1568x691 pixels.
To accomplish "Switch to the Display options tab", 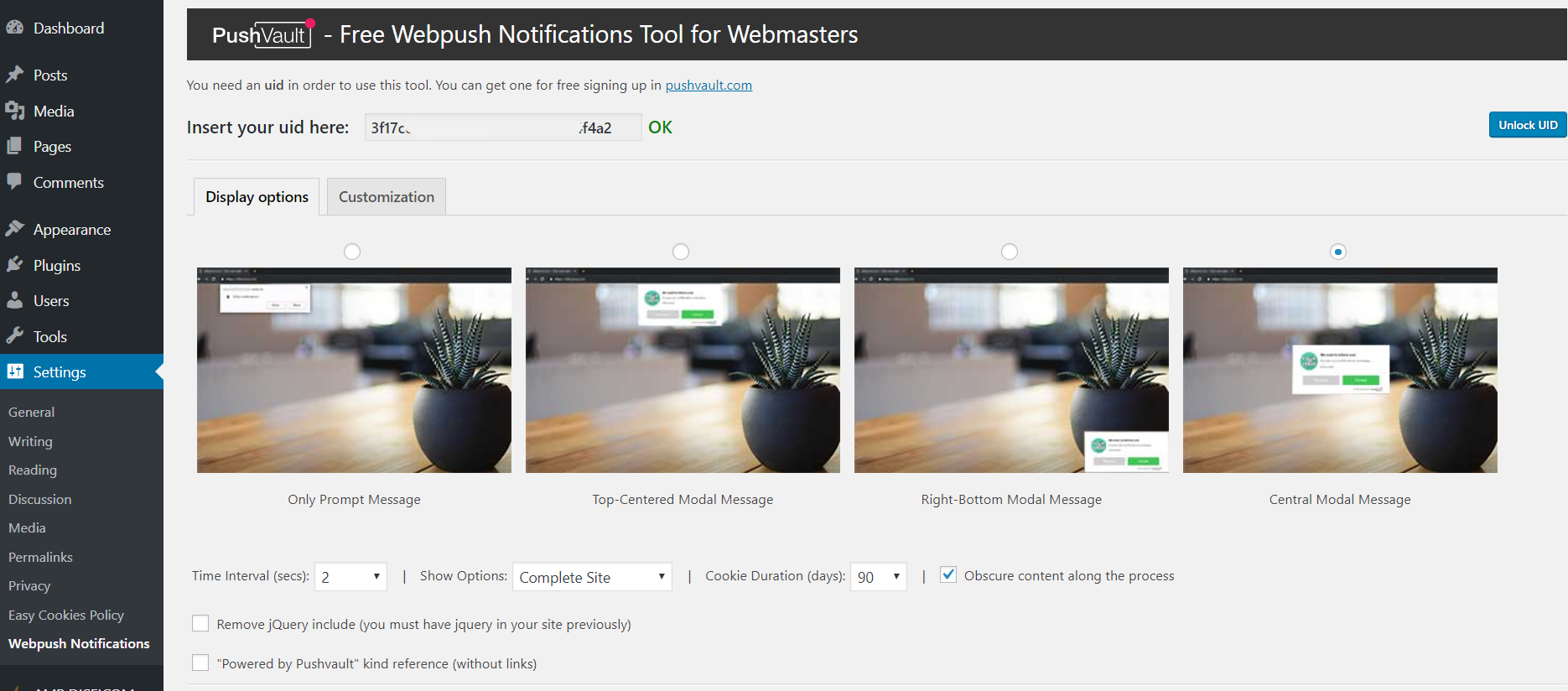I will tap(257, 197).
